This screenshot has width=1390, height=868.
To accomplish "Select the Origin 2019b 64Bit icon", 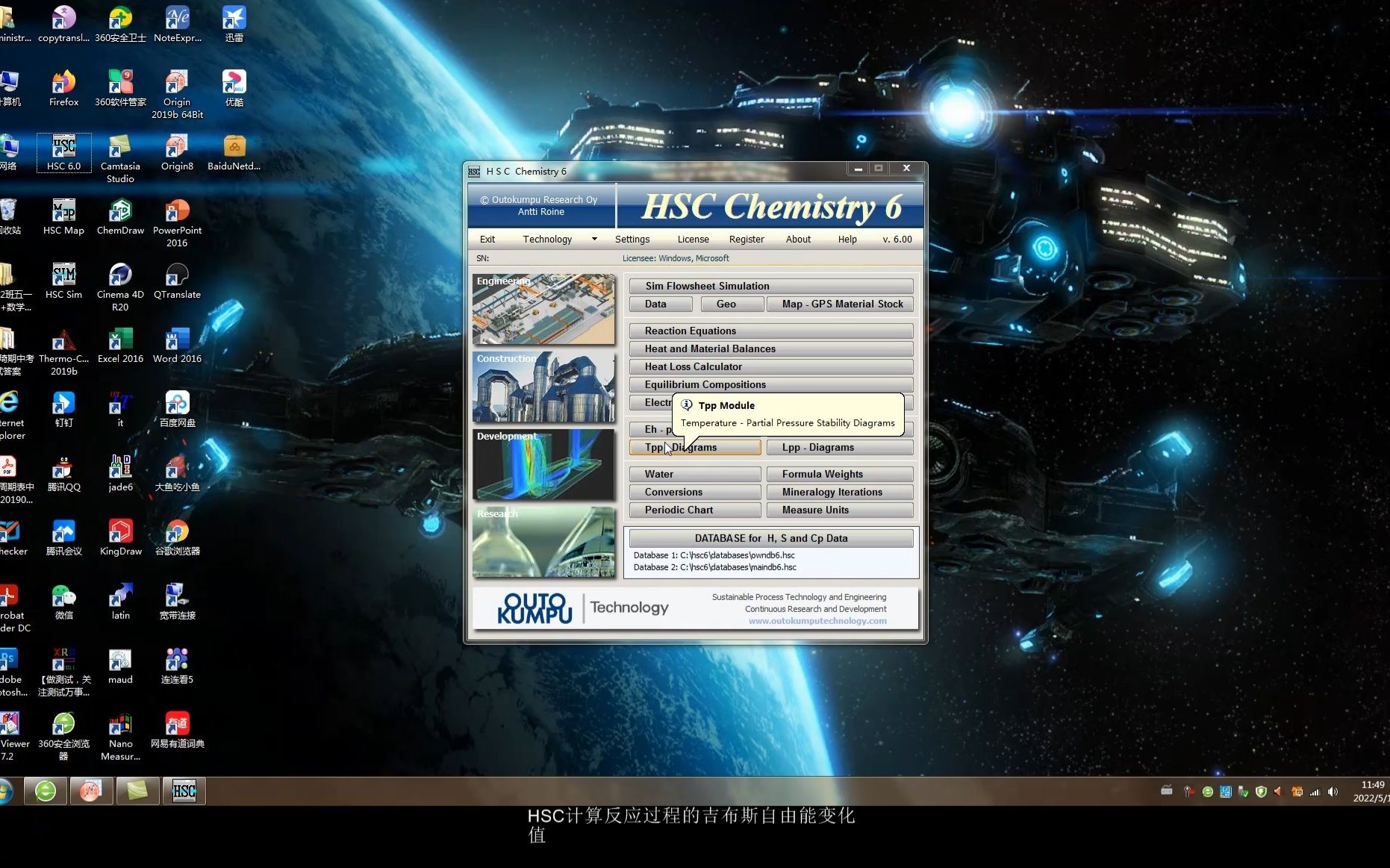I will point(177,95).
